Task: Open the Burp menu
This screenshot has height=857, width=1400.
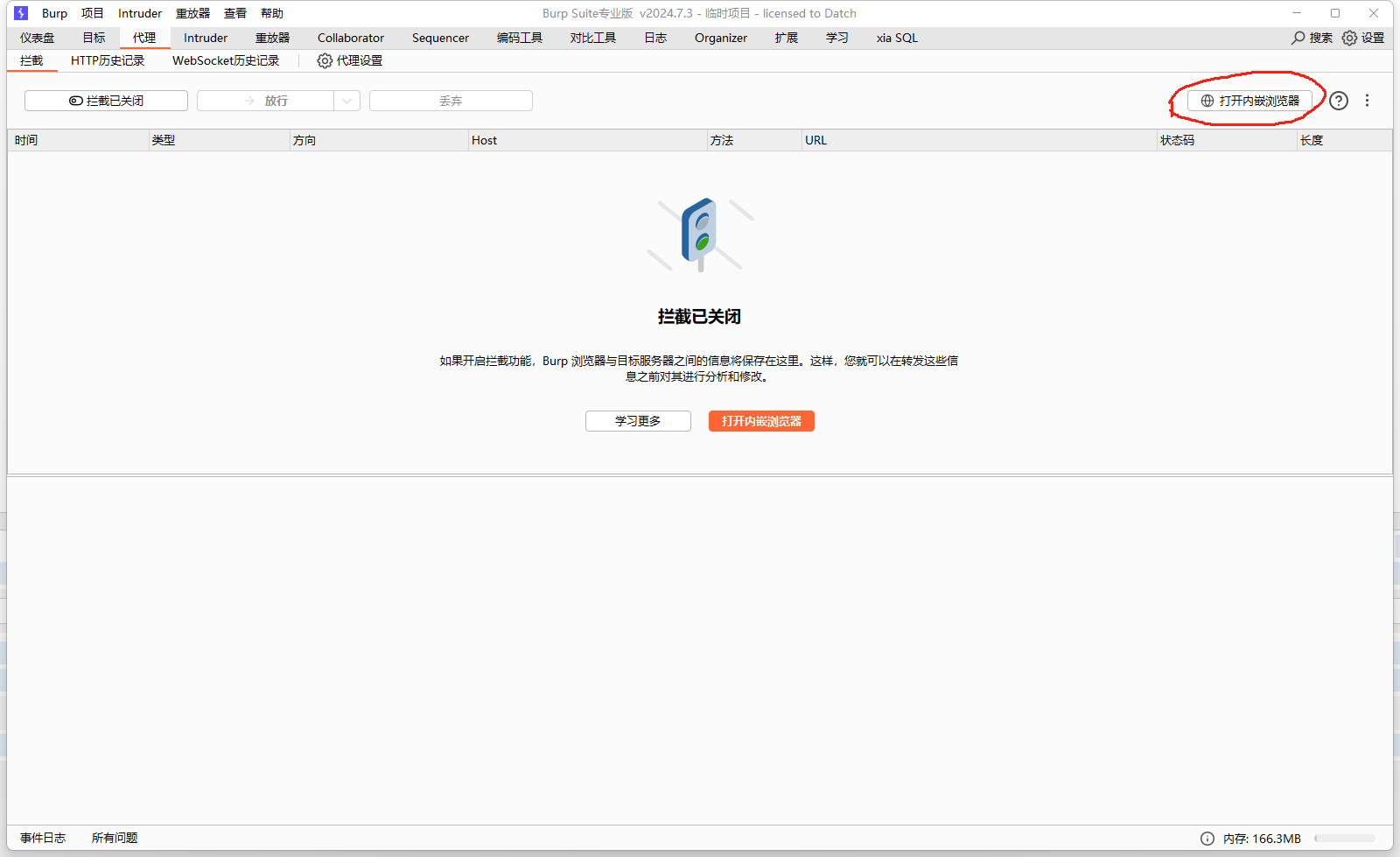Action: pos(54,13)
